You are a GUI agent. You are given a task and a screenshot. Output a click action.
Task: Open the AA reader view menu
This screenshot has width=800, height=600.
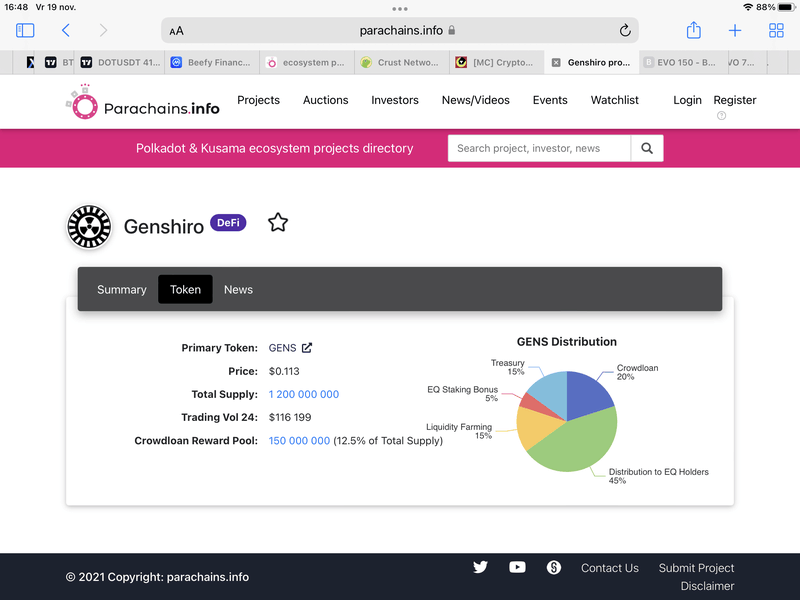coord(177,31)
